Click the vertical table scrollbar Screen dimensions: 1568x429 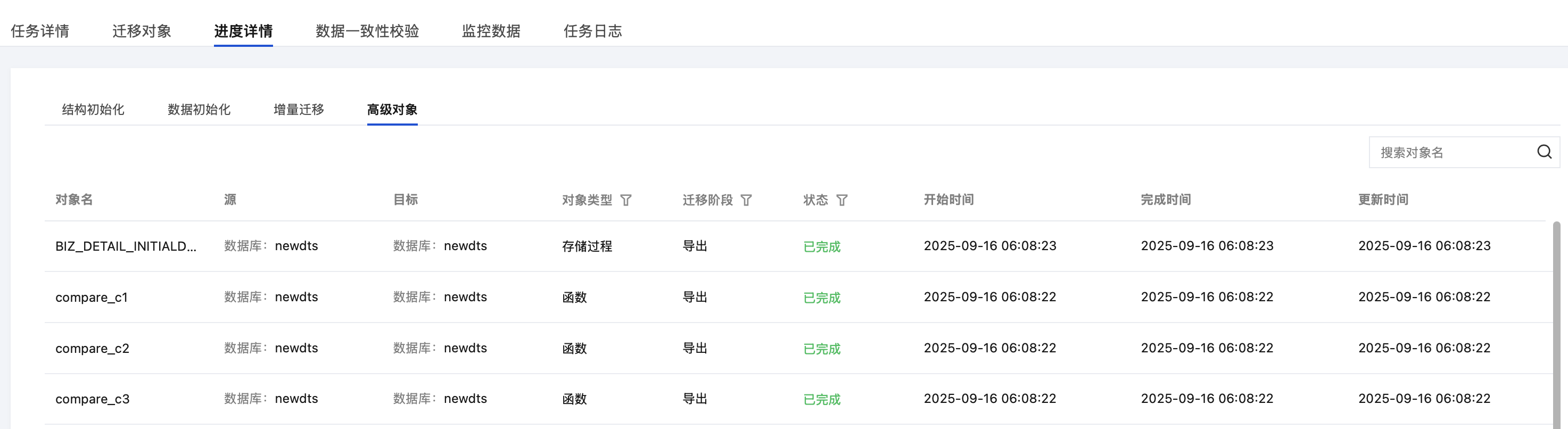click(1556, 323)
